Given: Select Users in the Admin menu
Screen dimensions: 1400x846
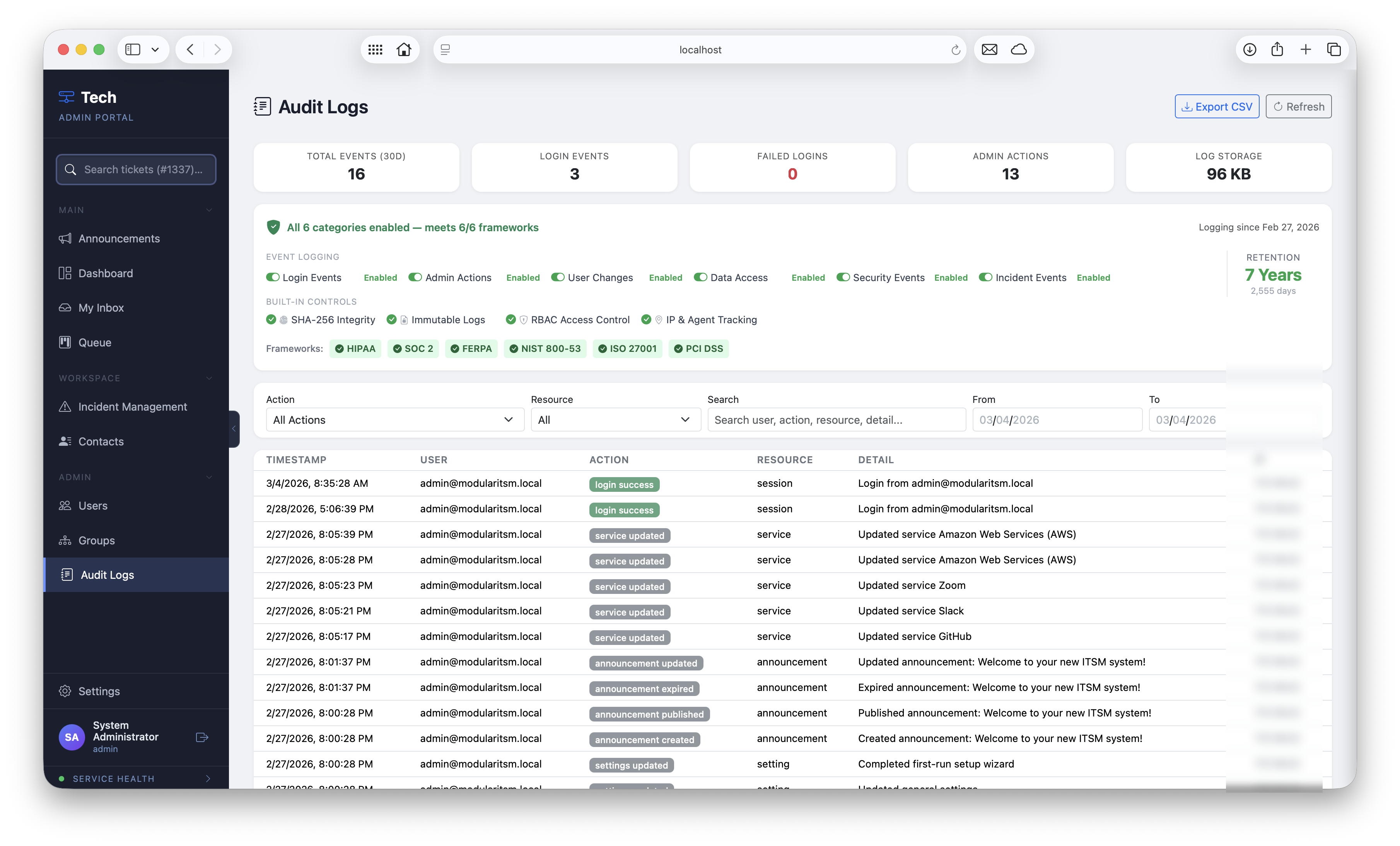Looking at the screenshot, I should pyautogui.click(x=66, y=505).
